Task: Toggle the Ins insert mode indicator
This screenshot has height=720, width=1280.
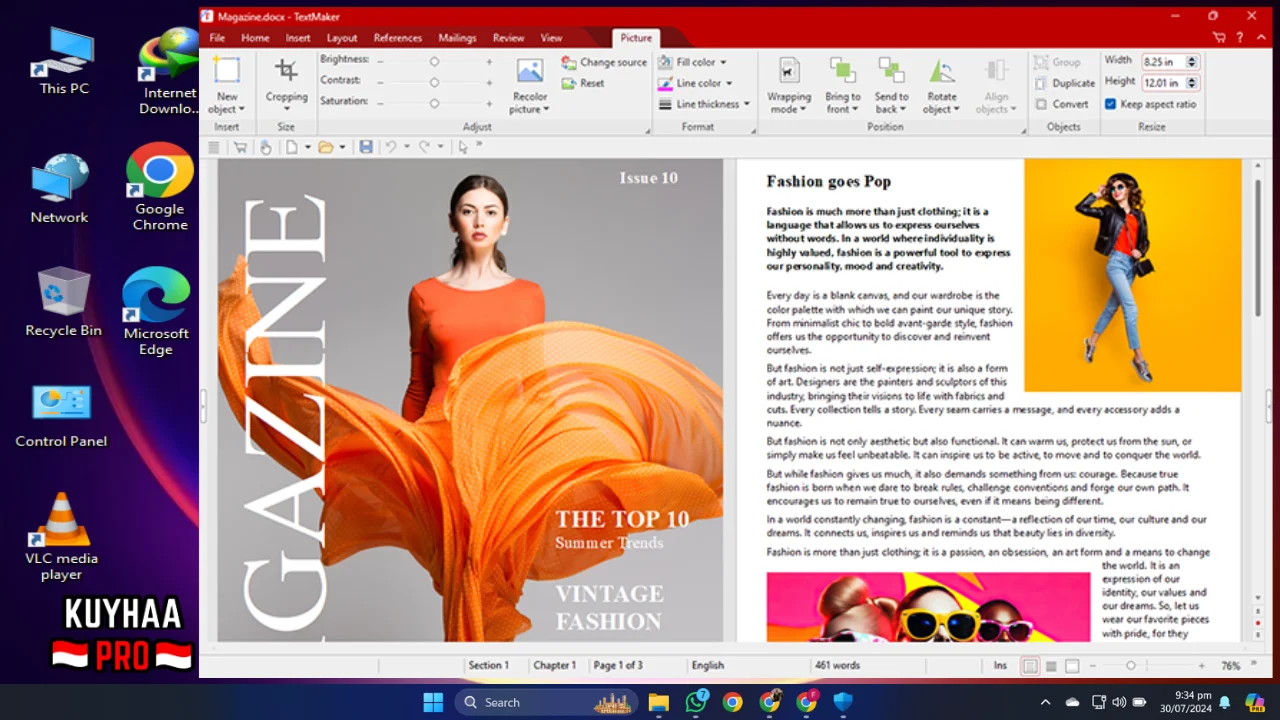Action: click(1000, 665)
